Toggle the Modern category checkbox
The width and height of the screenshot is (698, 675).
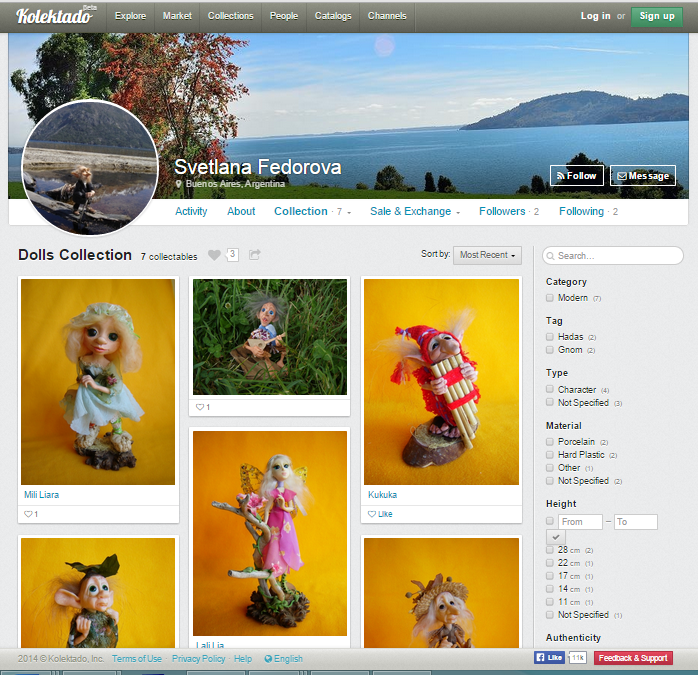coord(550,297)
